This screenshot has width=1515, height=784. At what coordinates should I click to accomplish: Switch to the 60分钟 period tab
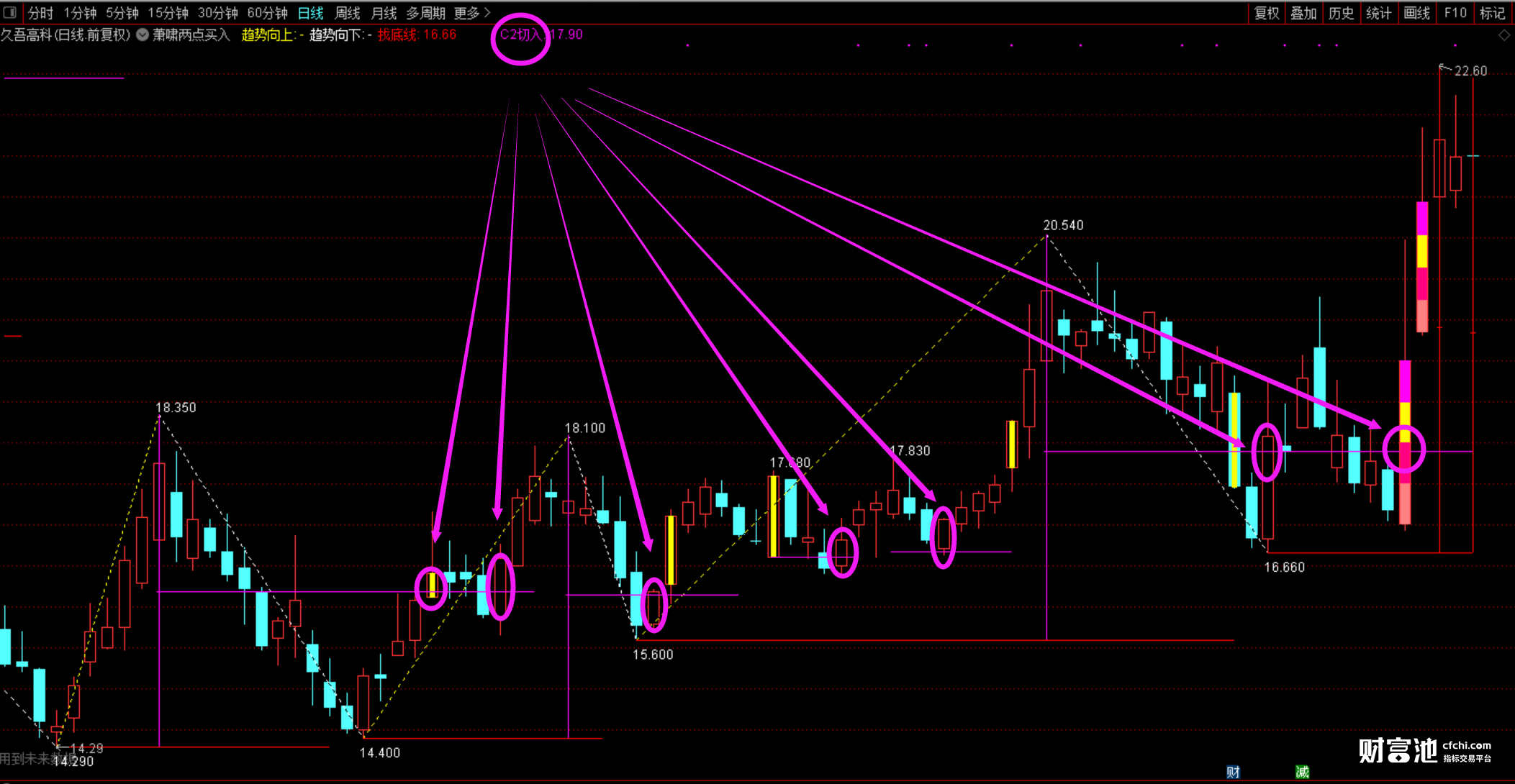point(267,13)
